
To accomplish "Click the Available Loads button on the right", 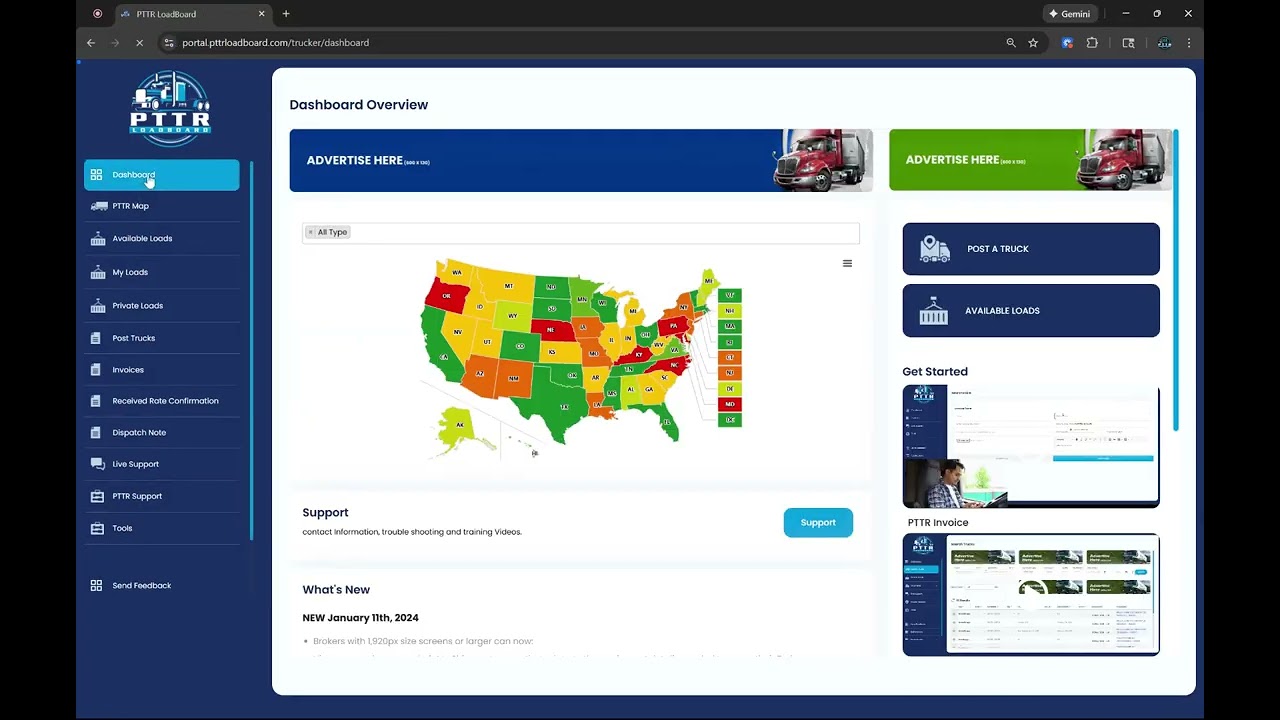I will coord(1031,311).
